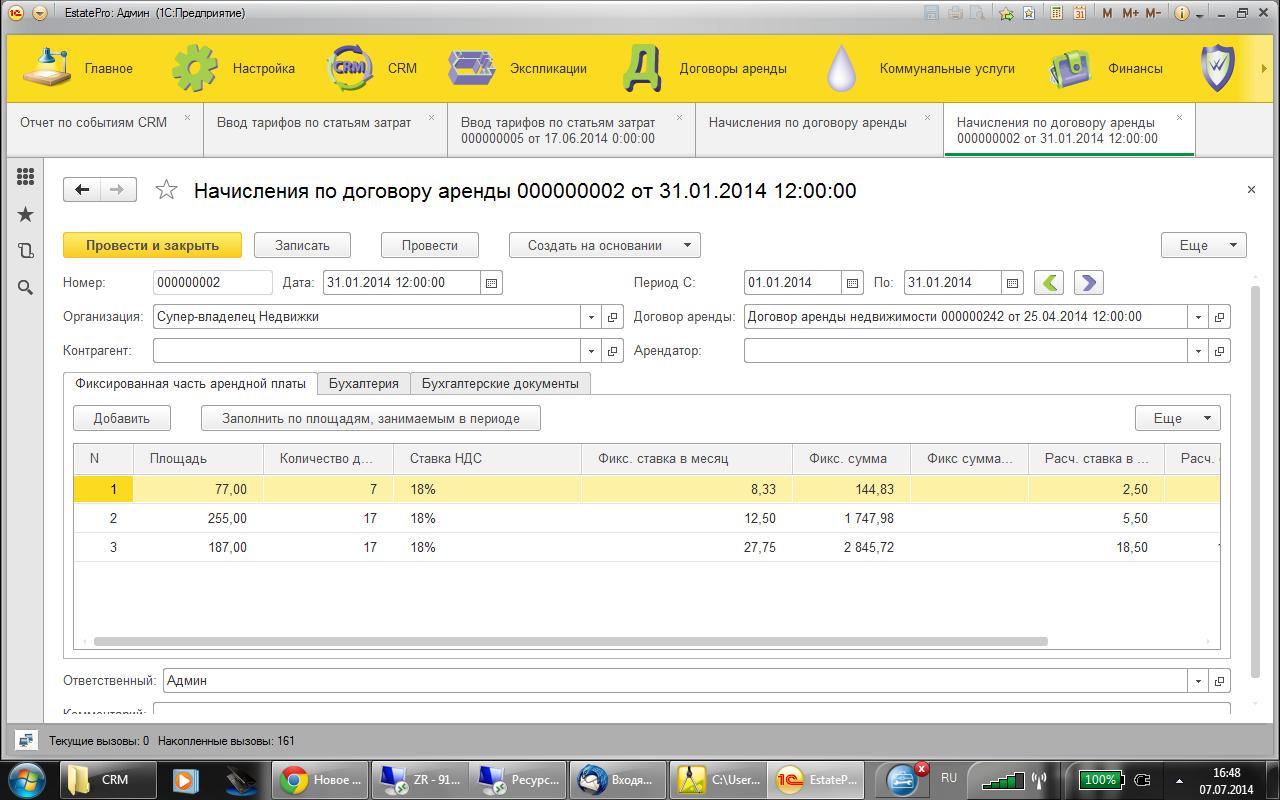The width and height of the screenshot is (1280, 800).
Task: Go forward with the right arrow
Action: tap(118, 190)
